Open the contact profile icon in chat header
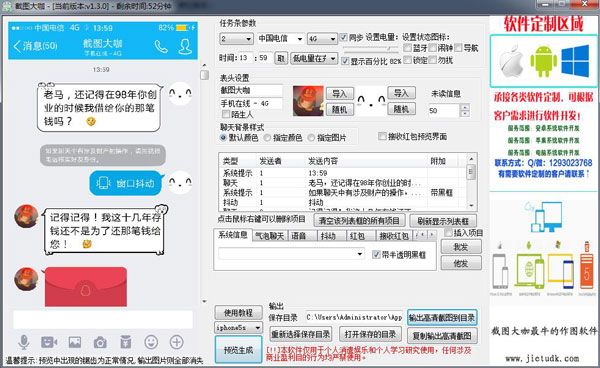This screenshot has width=600, height=368. tap(185, 47)
